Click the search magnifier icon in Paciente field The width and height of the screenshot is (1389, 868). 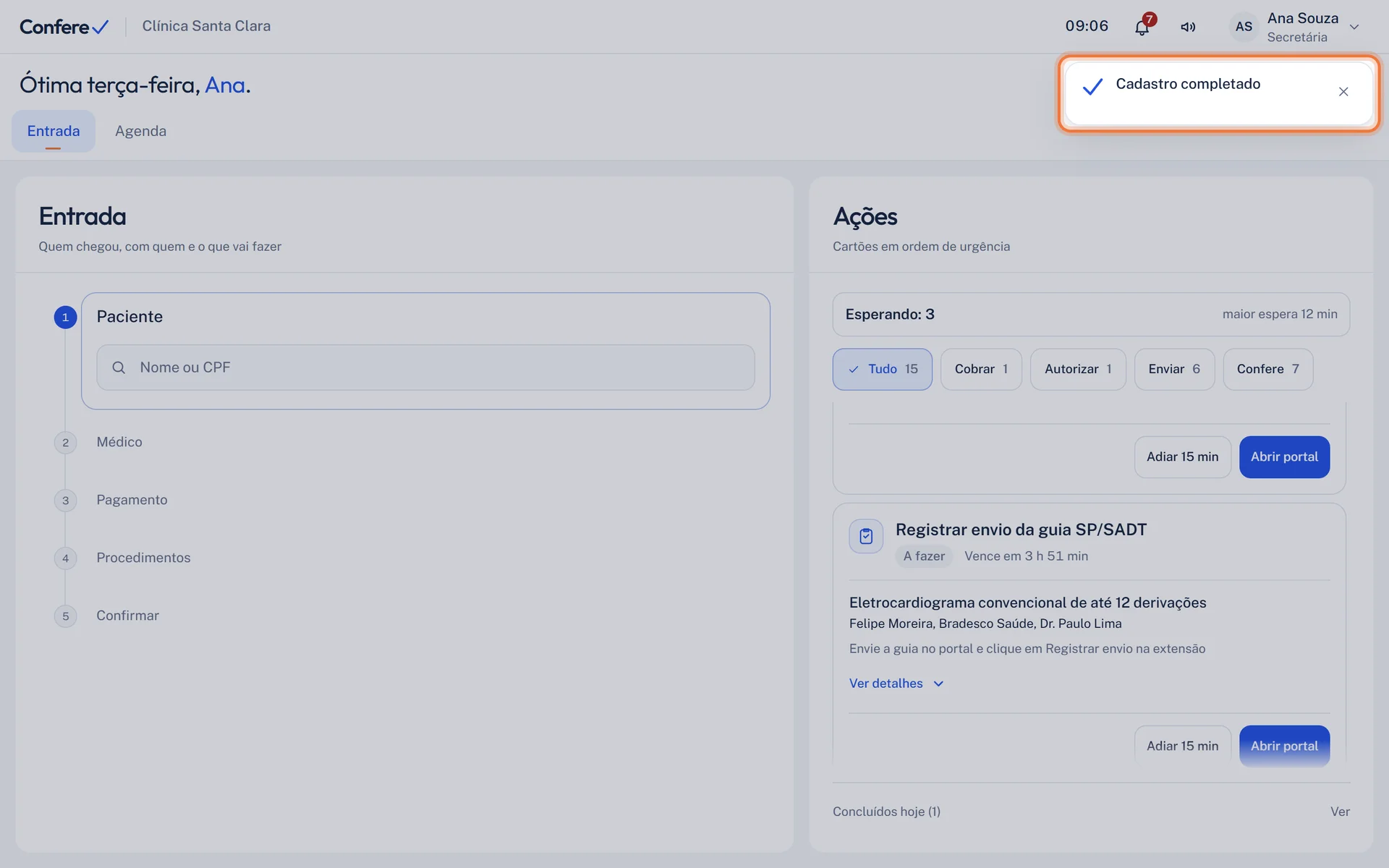click(x=119, y=367)
